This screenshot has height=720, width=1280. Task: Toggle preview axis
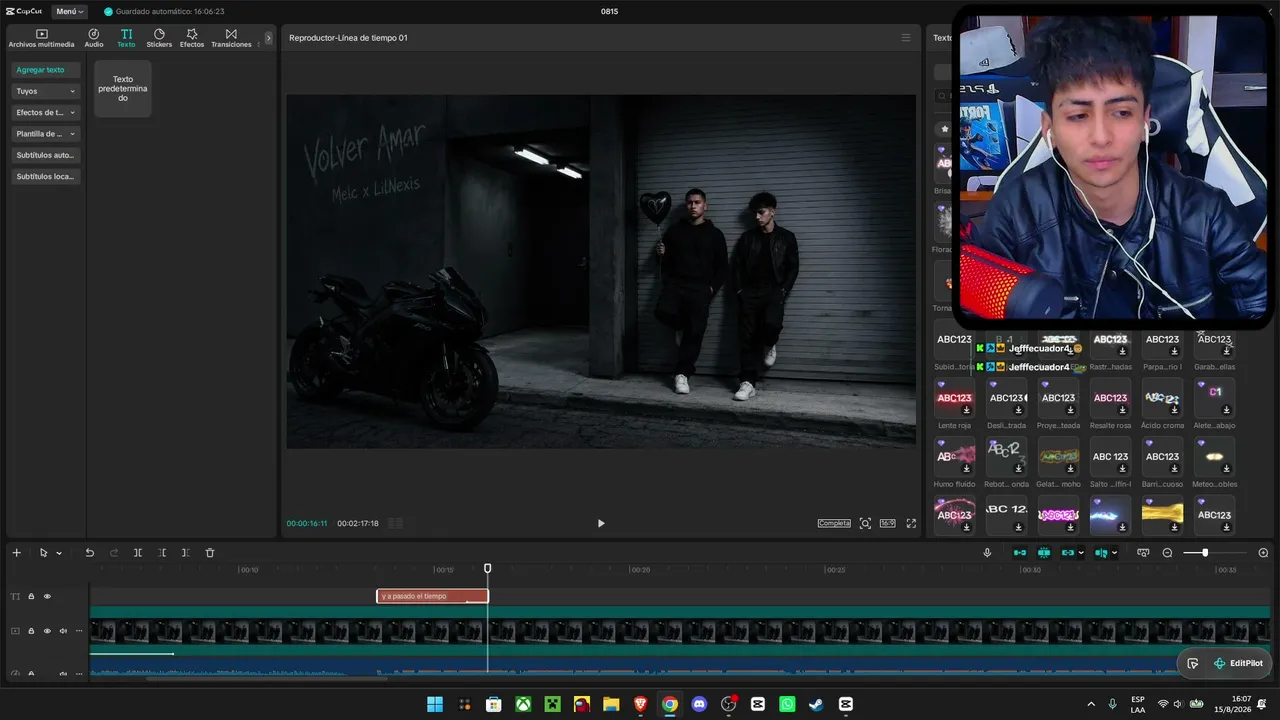click(x=1101, y=553)
